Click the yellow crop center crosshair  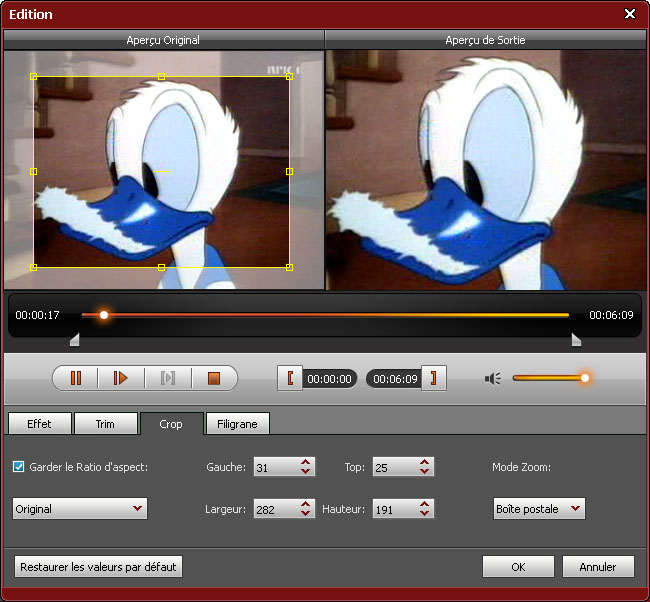(161, 171)
